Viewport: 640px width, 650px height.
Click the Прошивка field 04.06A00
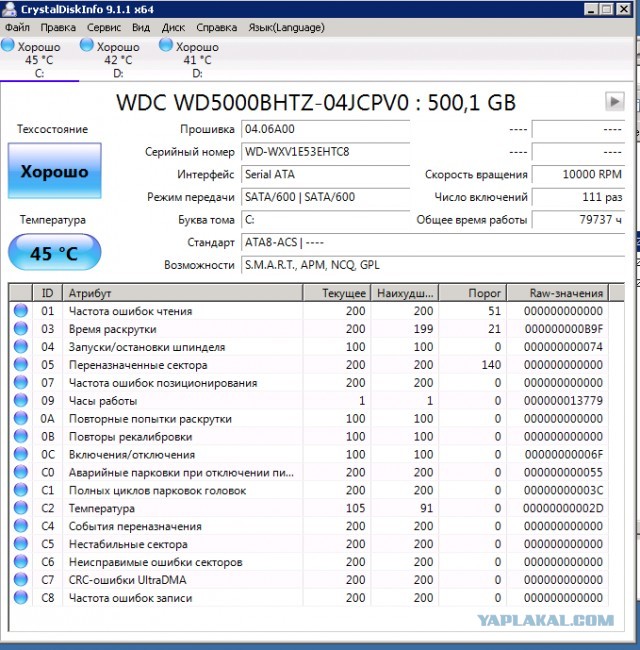click(x=325, y=129)
